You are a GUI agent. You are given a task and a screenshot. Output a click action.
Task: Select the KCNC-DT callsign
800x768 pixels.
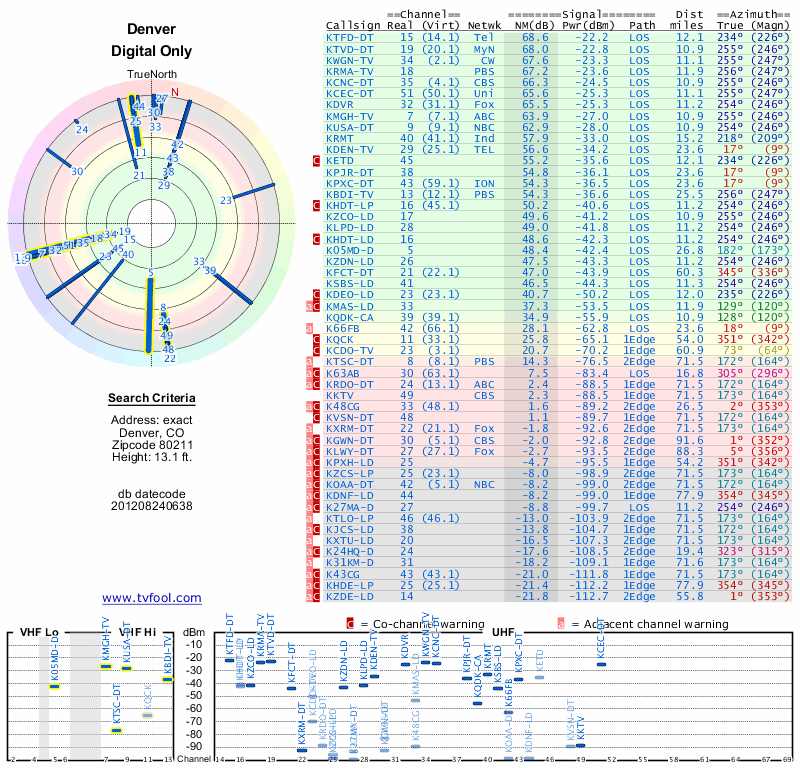[x=350, y=83]
